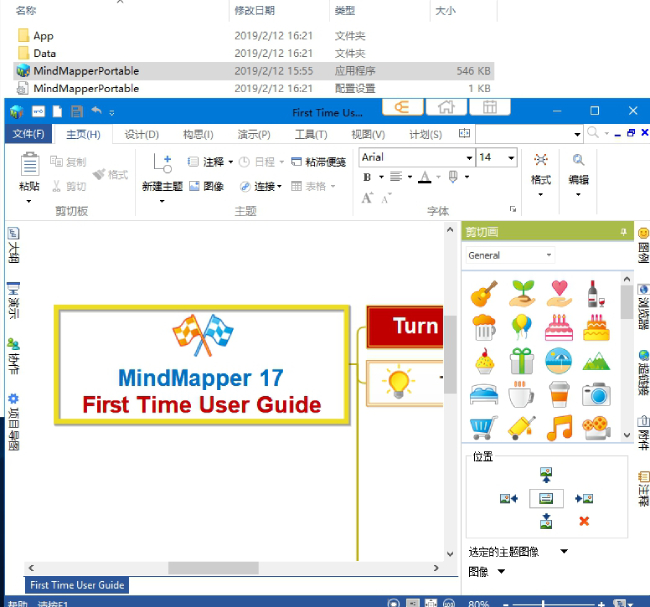Select the First Time User Guide document tab
Viewport: 650px width, 607px height.
tap(77, 585)
